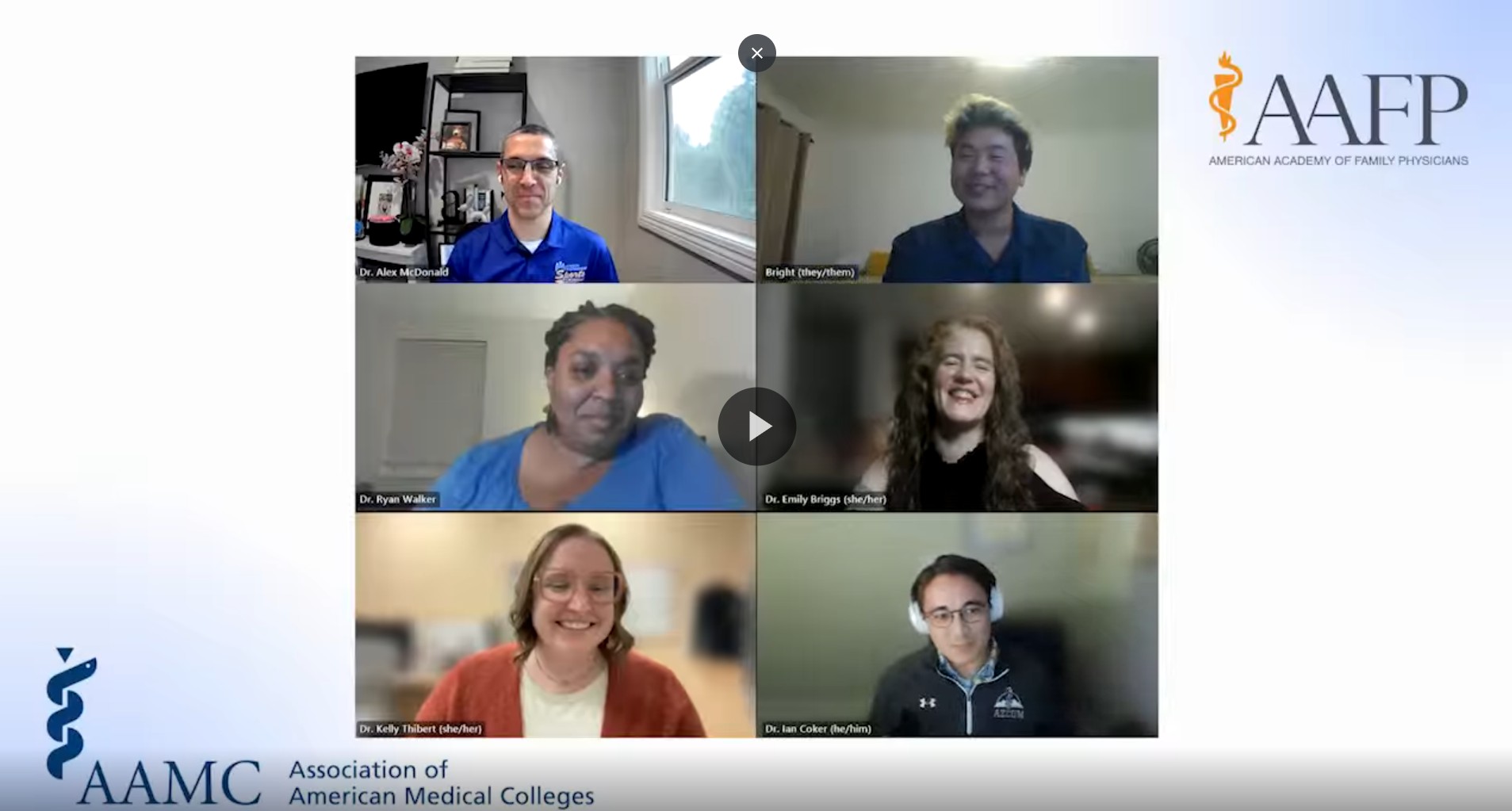
Task: Select Dr. Alex McDonald's video tile
Action: [x=555, y=169]
